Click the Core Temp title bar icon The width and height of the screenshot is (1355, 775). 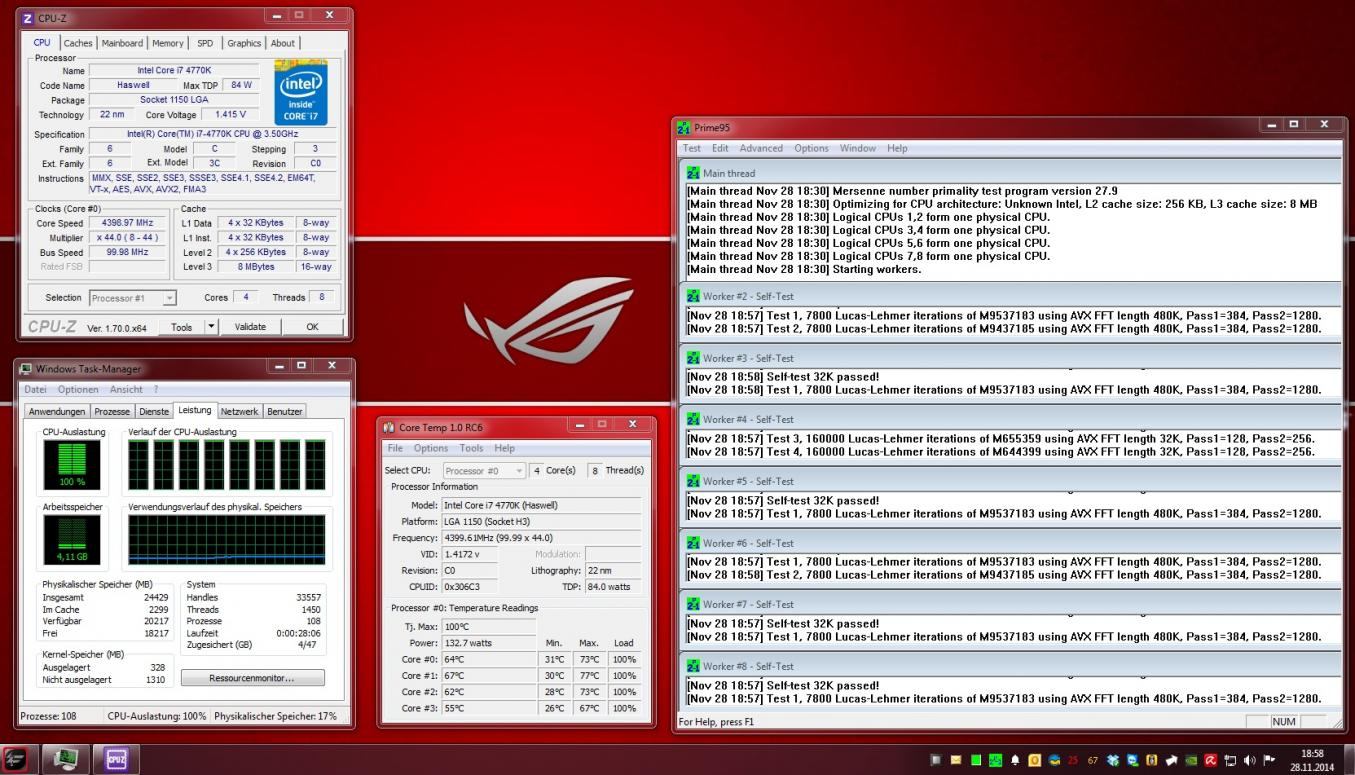389,427
